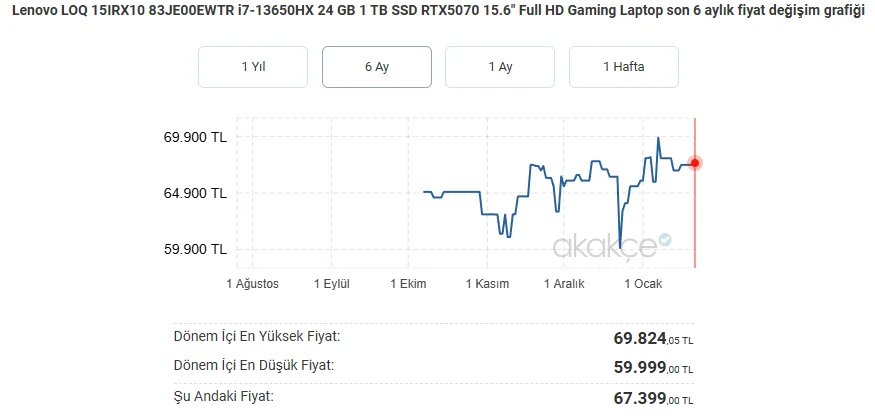Click the 1 Ağustos date label

tap(253, 284)
